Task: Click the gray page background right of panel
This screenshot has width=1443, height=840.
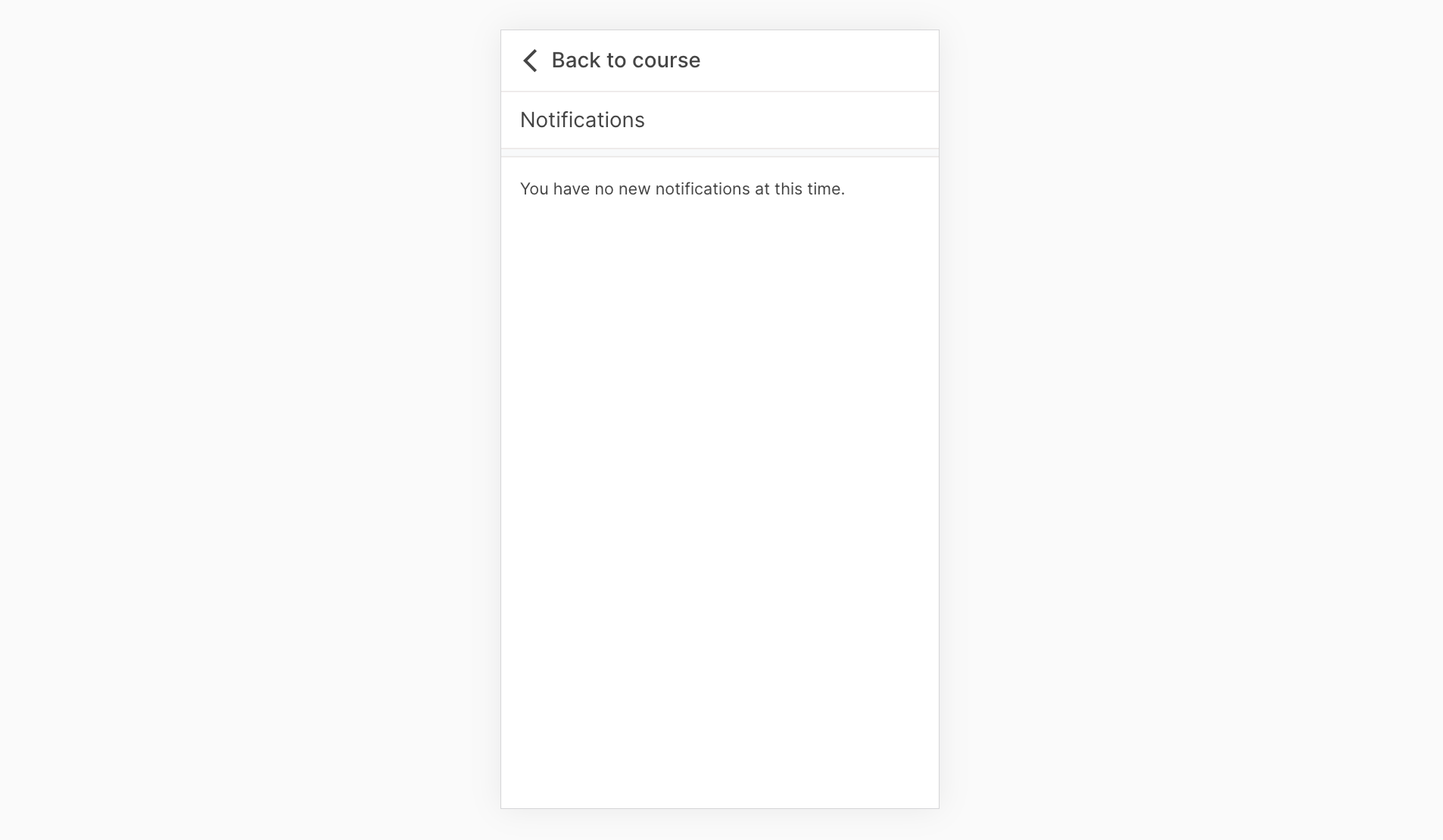Action: [x=1191, y=420]
